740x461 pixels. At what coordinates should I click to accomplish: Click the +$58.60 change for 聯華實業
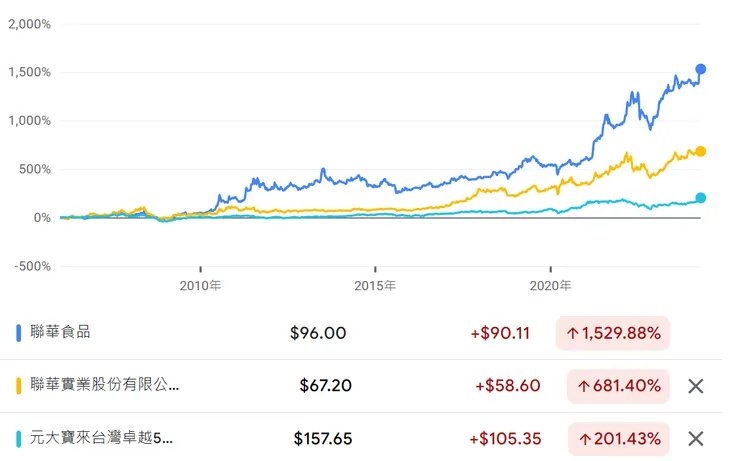[503, 386]
